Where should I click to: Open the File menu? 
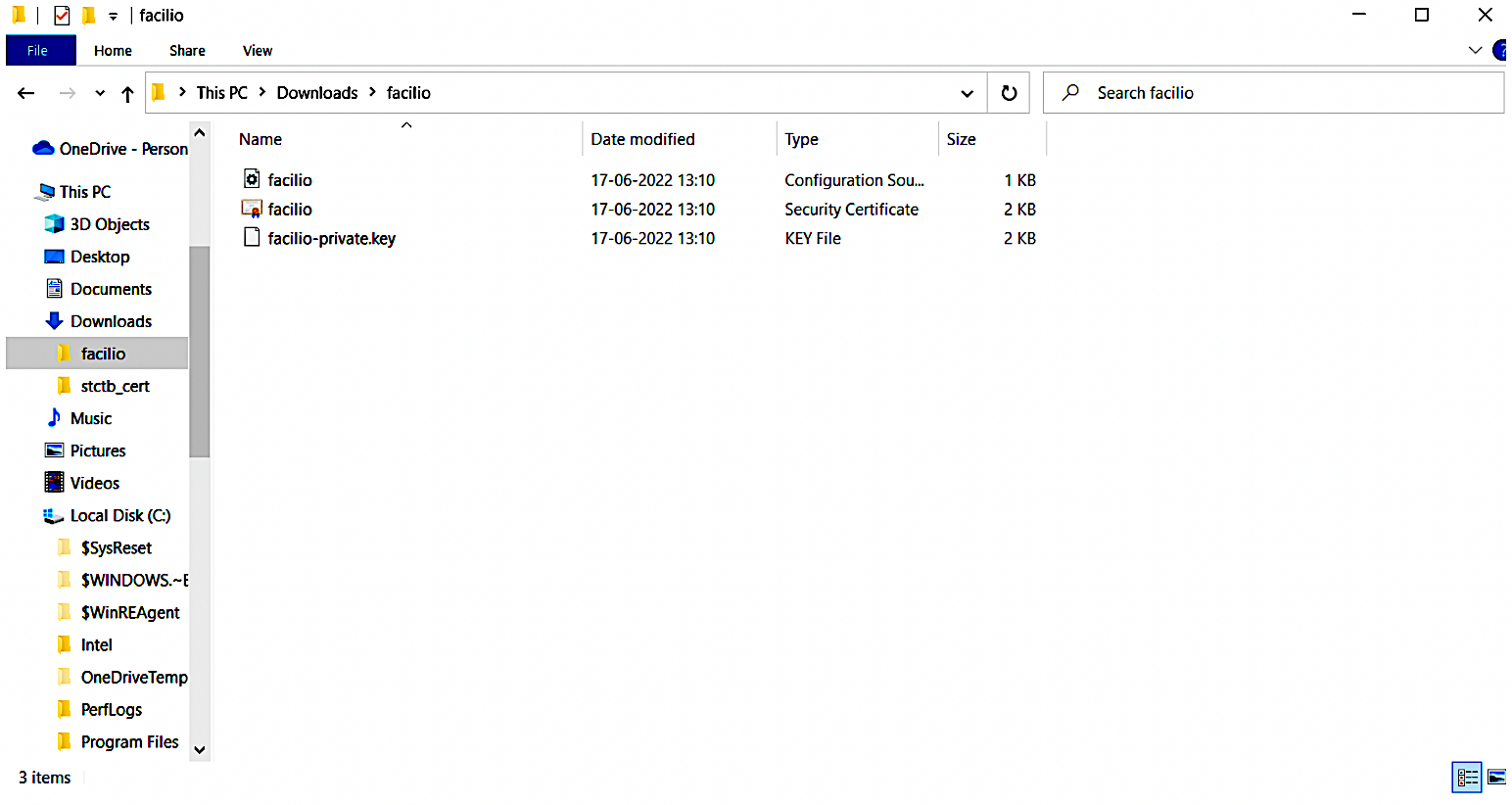tap(39, 50)
